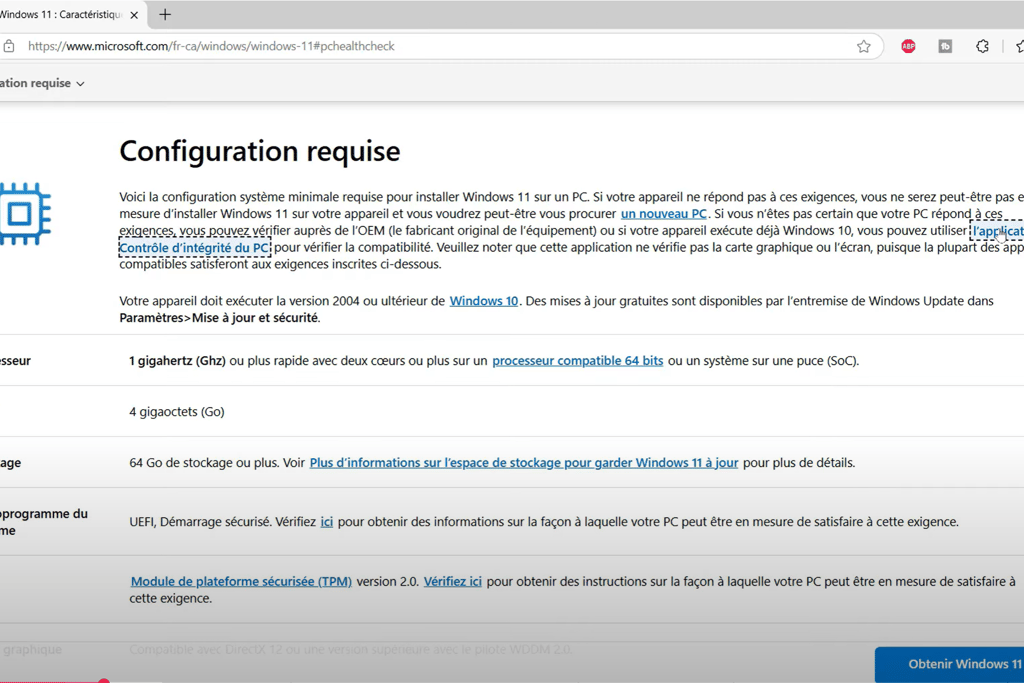Select the Windows 11 Caractéristiques tab

pyautogui.click(x=70, y=14)
